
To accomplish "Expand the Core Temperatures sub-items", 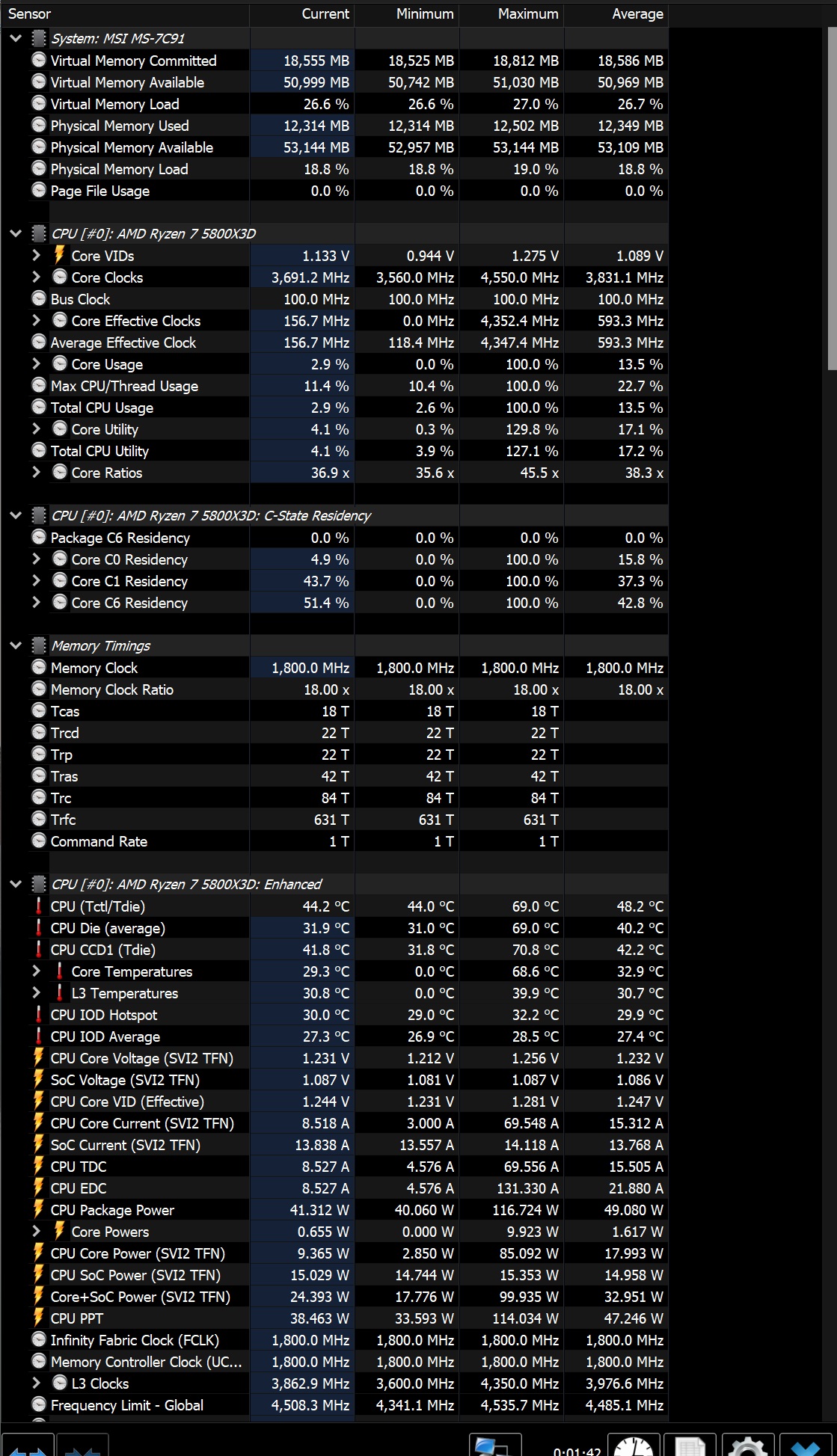I will point(37,971).
